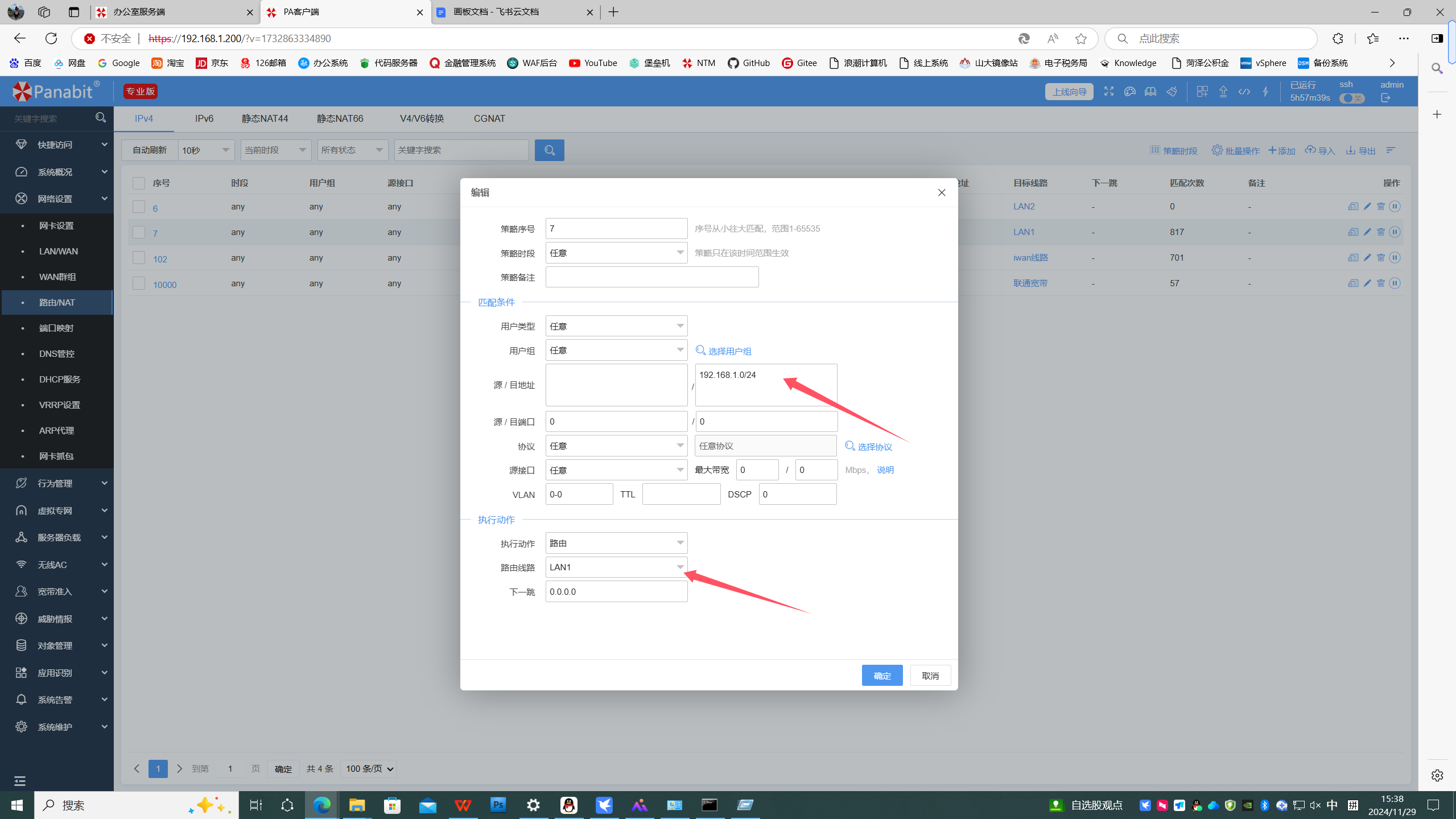
Task: Click the grid apps icon in header
Action: click(x=1202, y=91)
